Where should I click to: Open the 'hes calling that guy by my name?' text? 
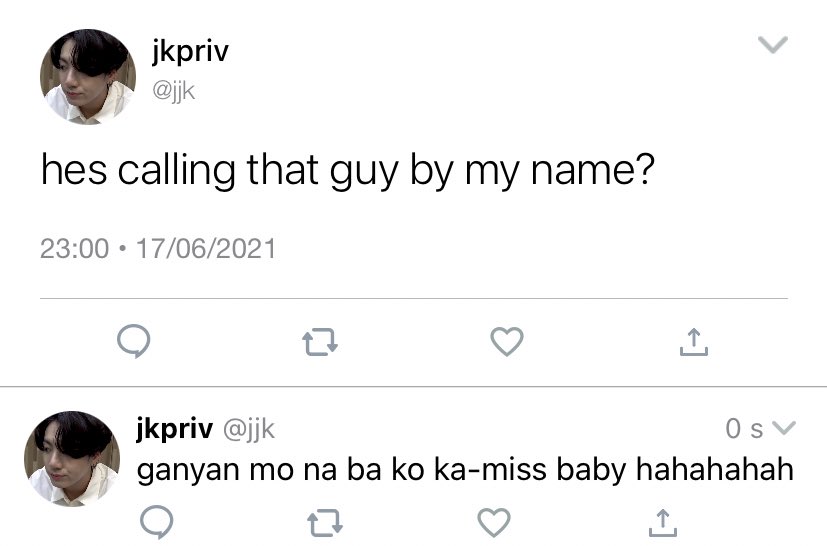(x=348, y=170)
